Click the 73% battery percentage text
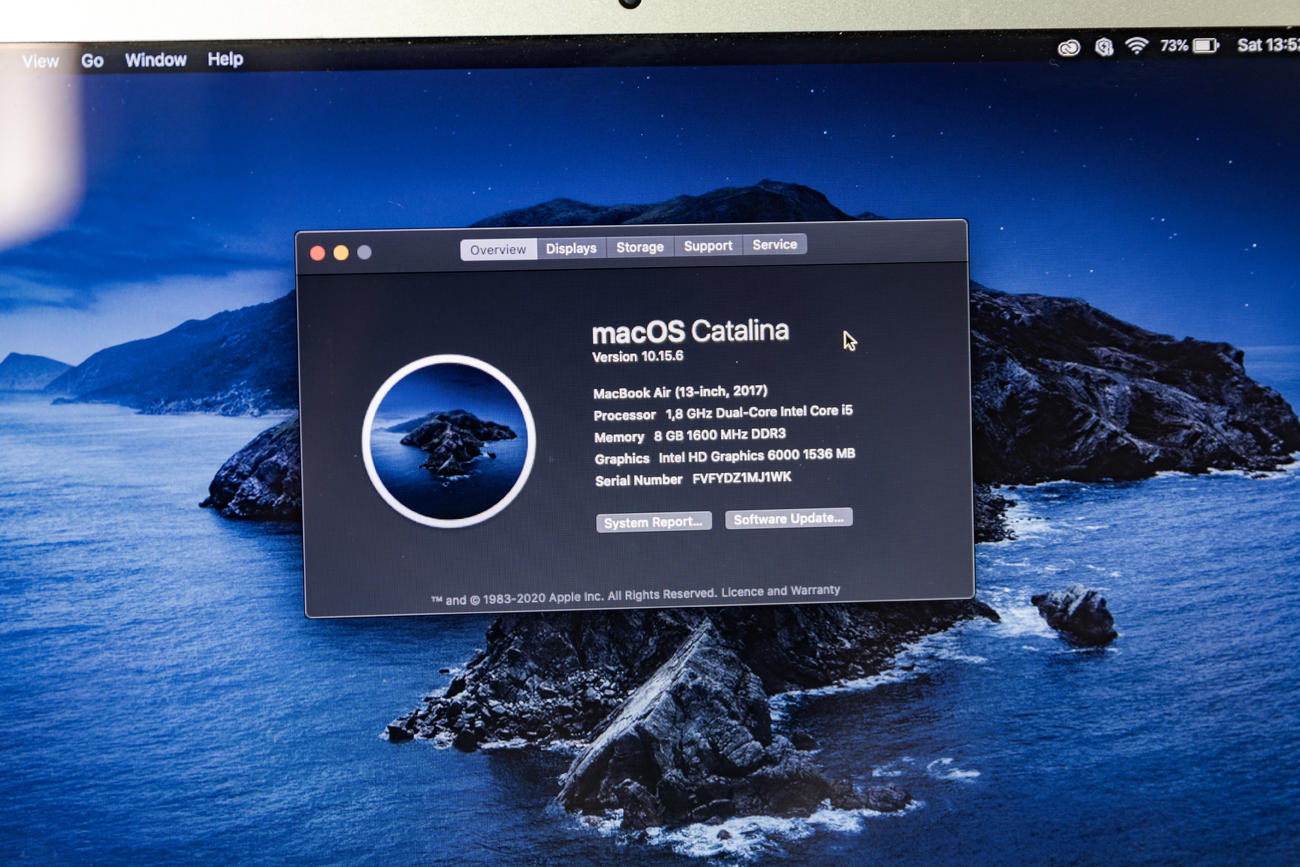This screenshot has width=1300, height=867. point(1174,45)
